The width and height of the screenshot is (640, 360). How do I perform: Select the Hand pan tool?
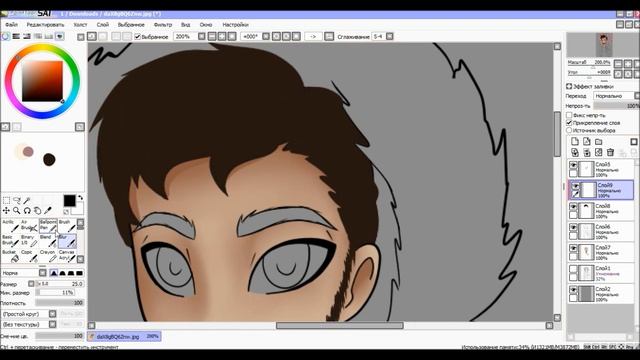(37, 211)
